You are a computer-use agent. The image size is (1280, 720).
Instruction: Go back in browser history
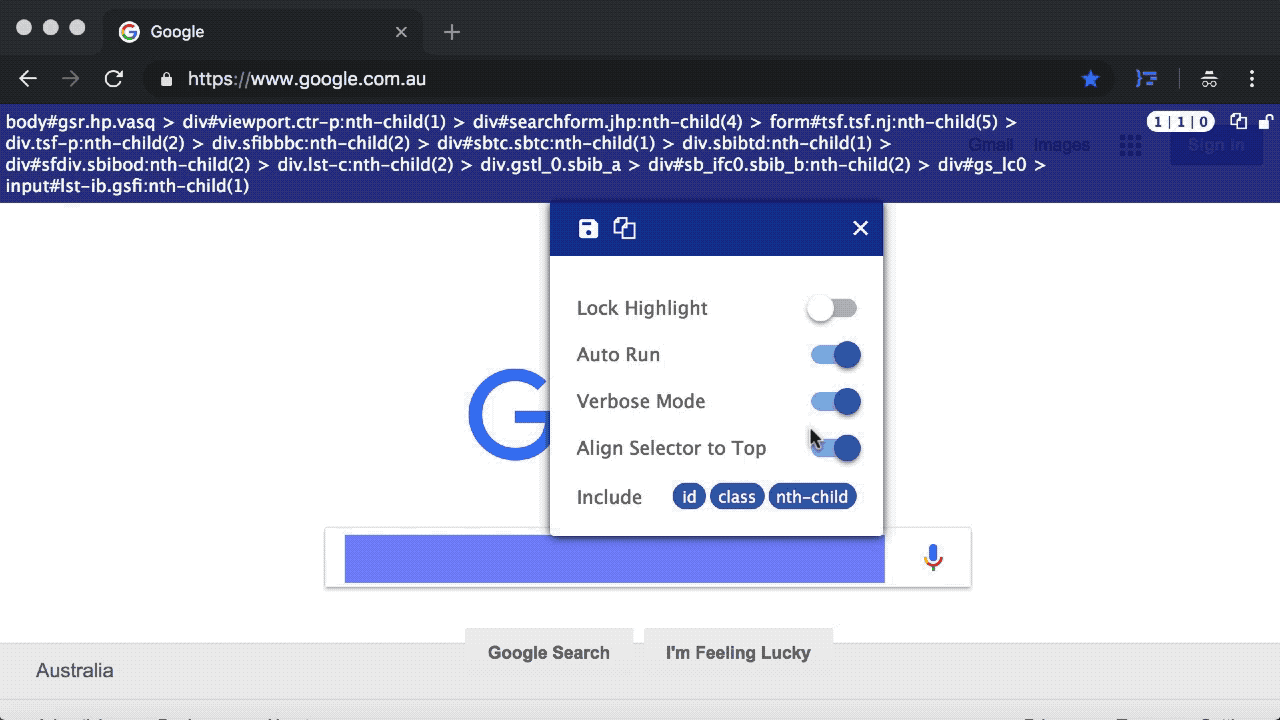28,79
